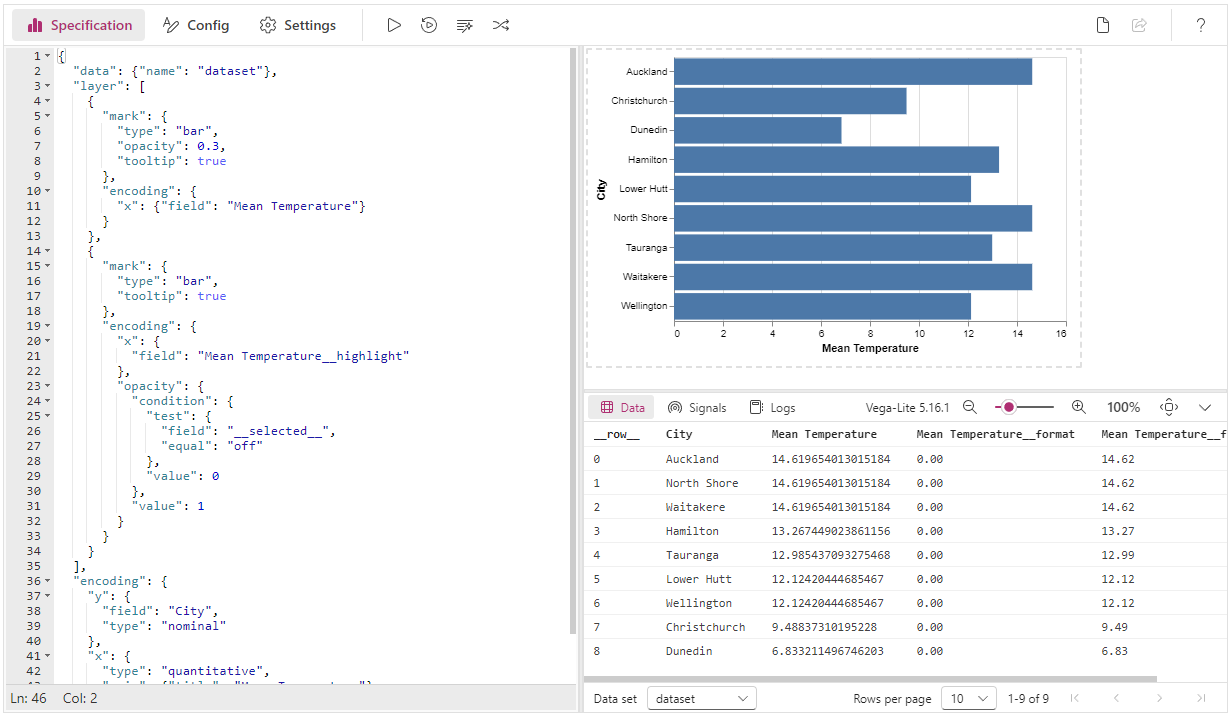Open the Rows per page dropdown
Viewport: 1230px width, 715px height.
pos(969,698)
